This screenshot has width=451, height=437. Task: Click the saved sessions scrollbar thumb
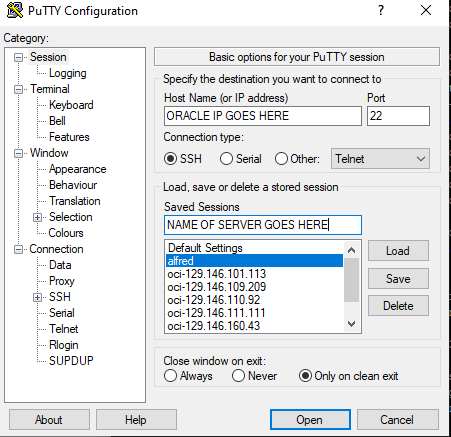point(351,280)
